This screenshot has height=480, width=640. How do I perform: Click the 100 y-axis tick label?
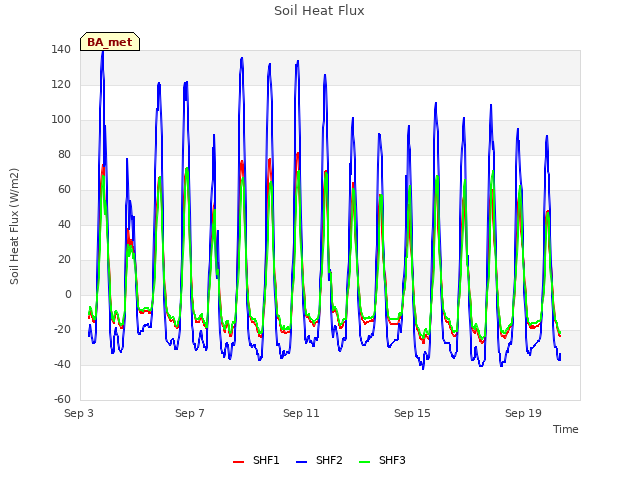(x=61, y=120)
